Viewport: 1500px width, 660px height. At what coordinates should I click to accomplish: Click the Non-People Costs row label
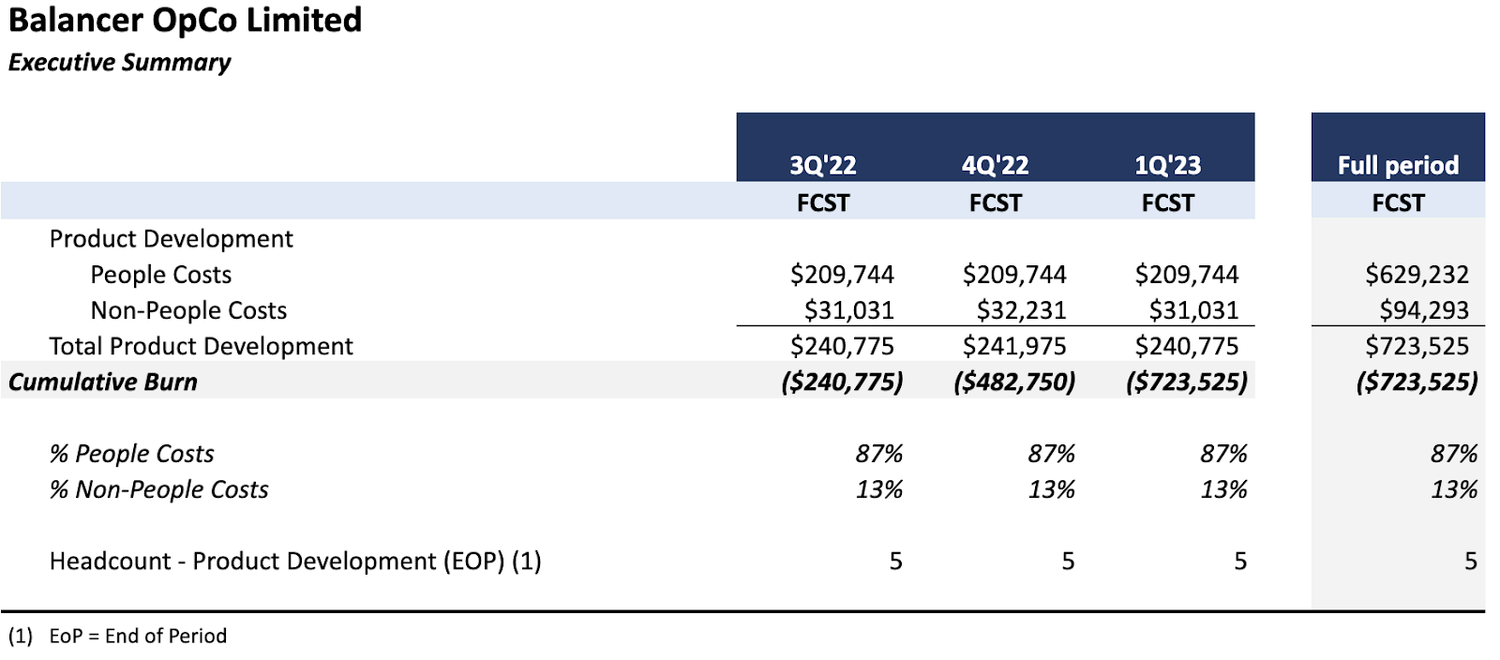(x=188, y=311)
